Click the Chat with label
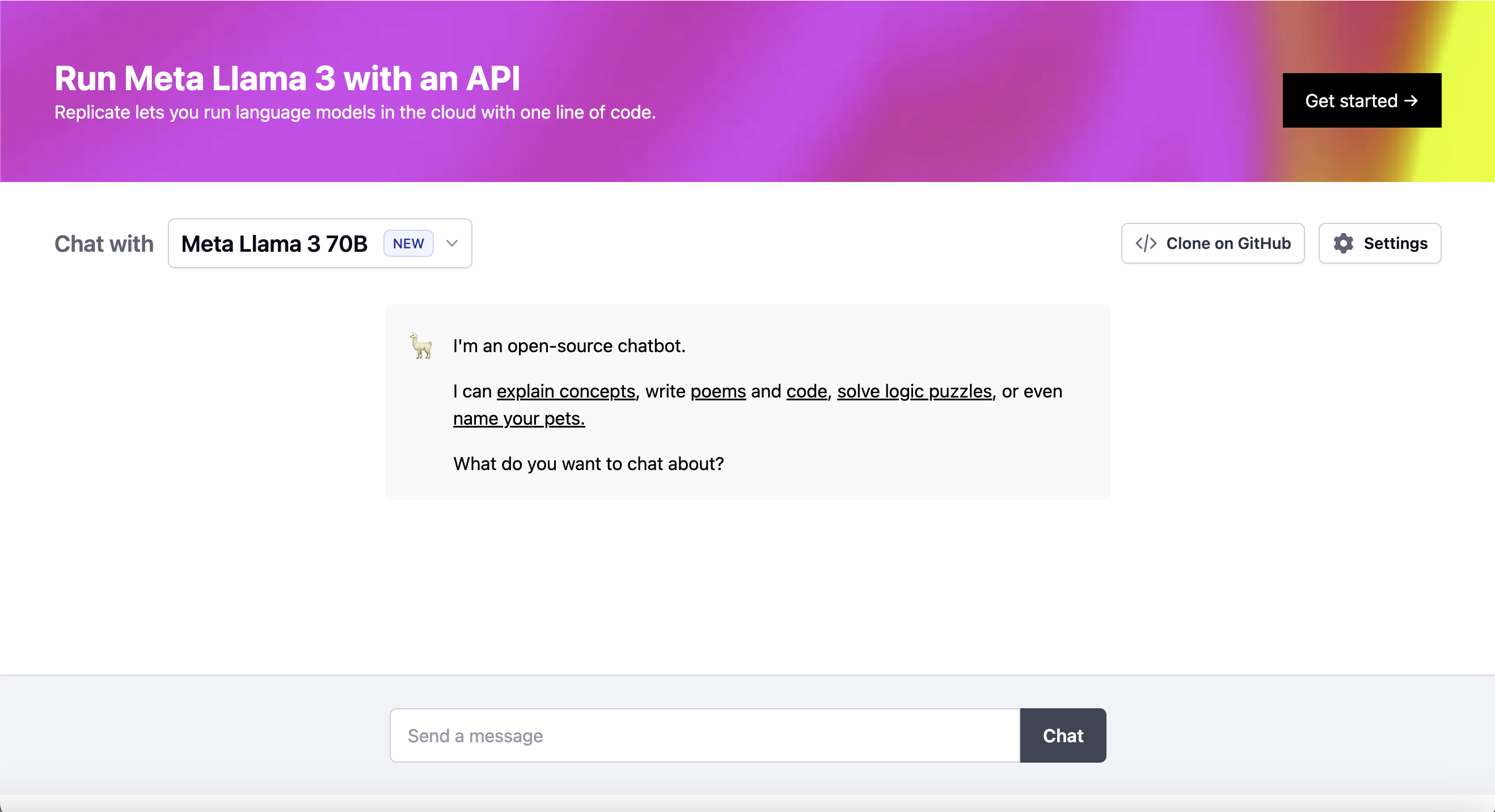 coord(104,244)
